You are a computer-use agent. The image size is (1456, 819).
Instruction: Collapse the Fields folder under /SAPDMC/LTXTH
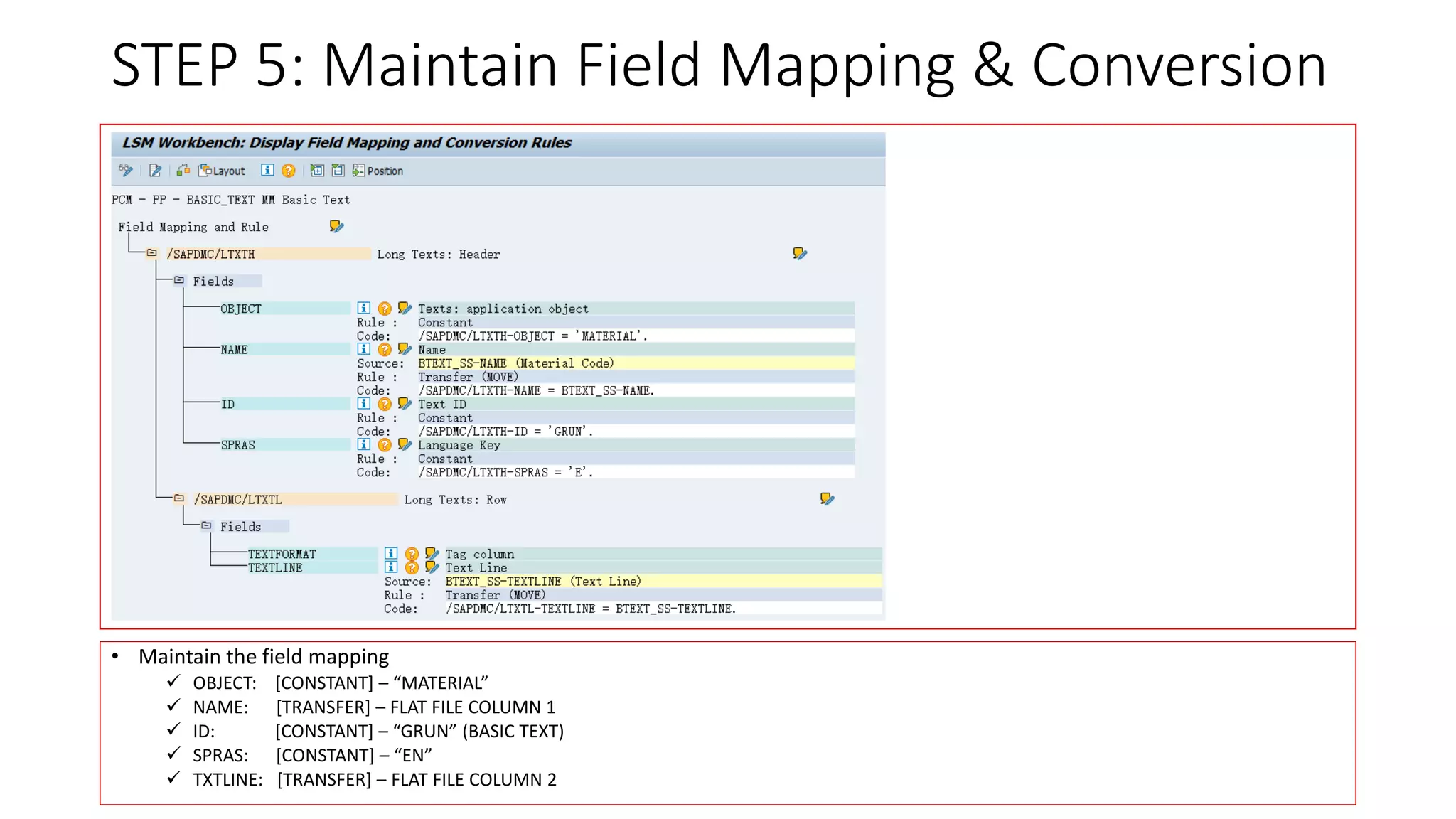click(x=179, y=281)
